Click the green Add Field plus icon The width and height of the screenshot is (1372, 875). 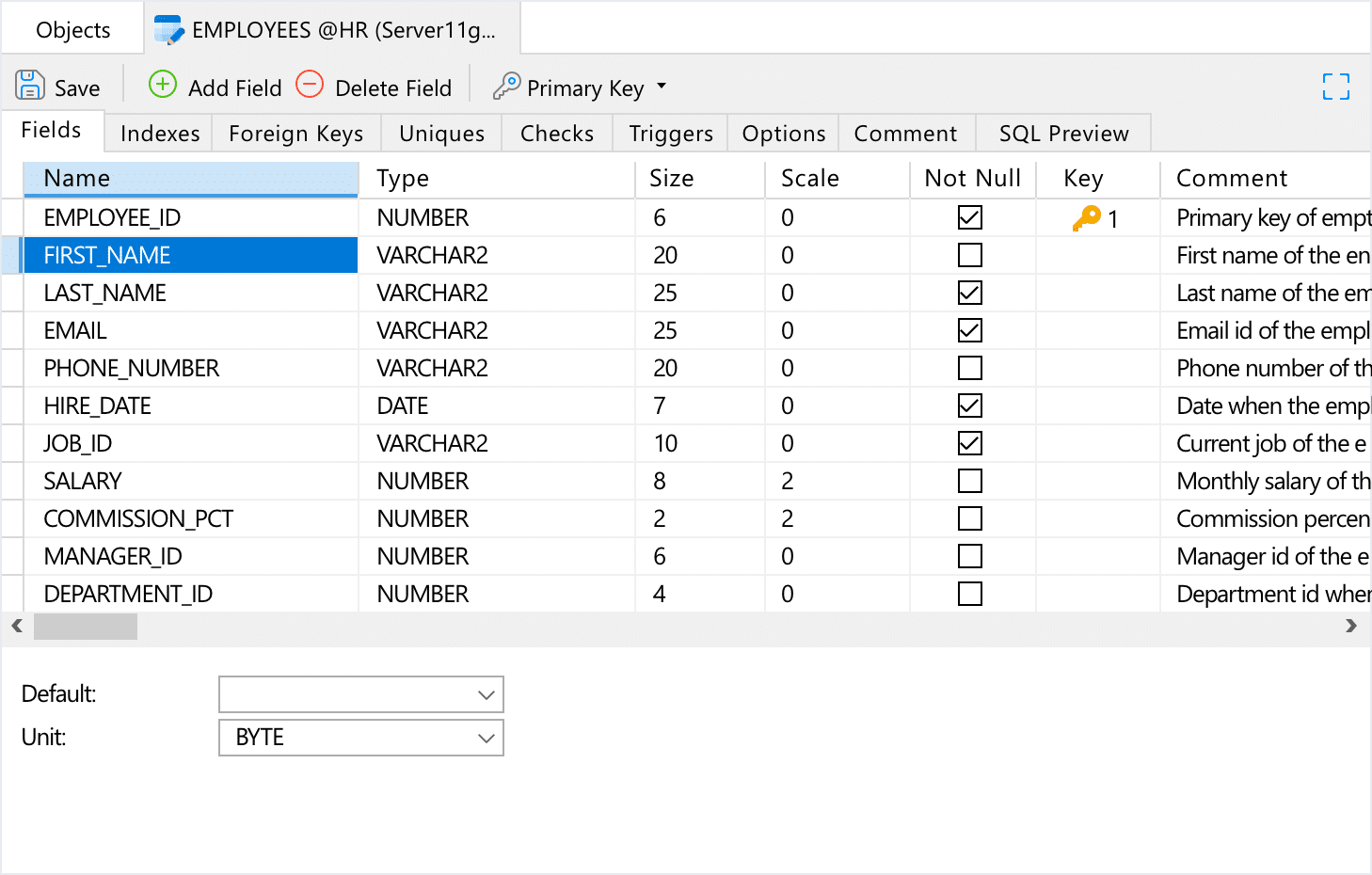click(x=163, y=85)
